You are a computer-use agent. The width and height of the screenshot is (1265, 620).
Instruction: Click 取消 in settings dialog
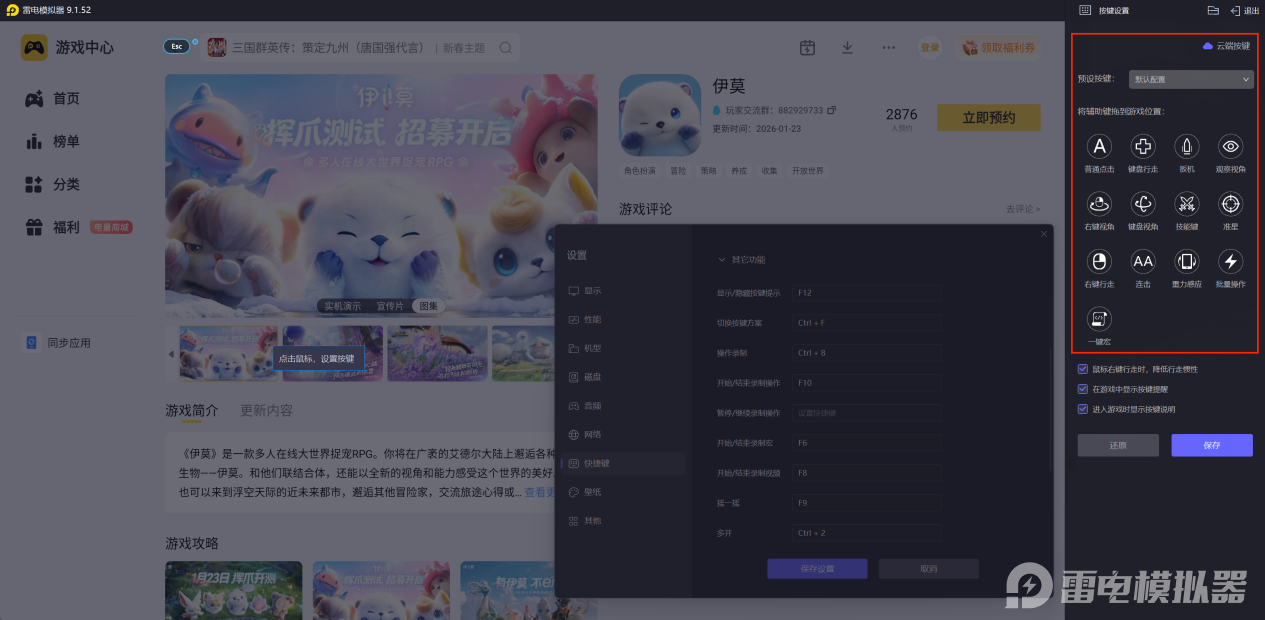(928, 568)
